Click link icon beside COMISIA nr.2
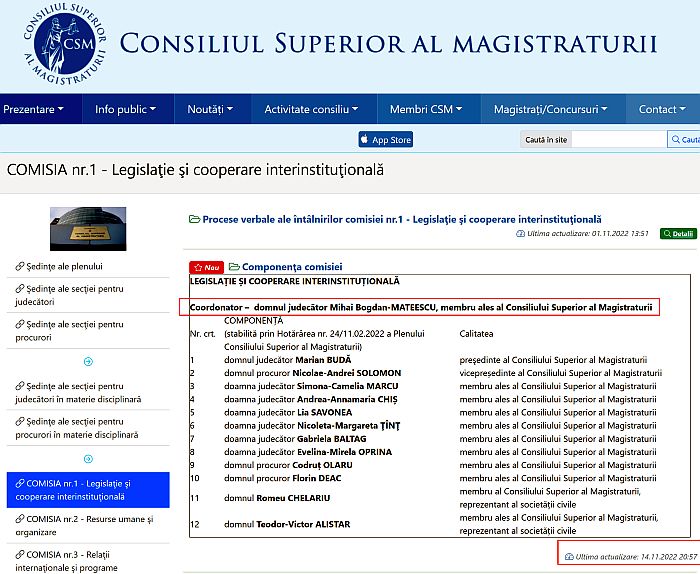 [x=20, y=519]
